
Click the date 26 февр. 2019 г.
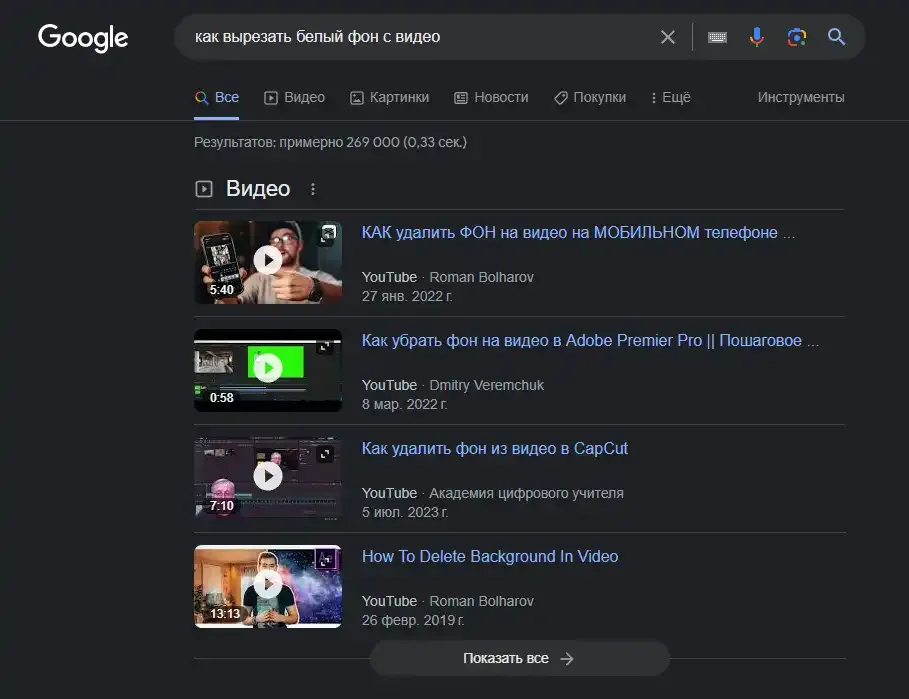[x=413, y=620]
